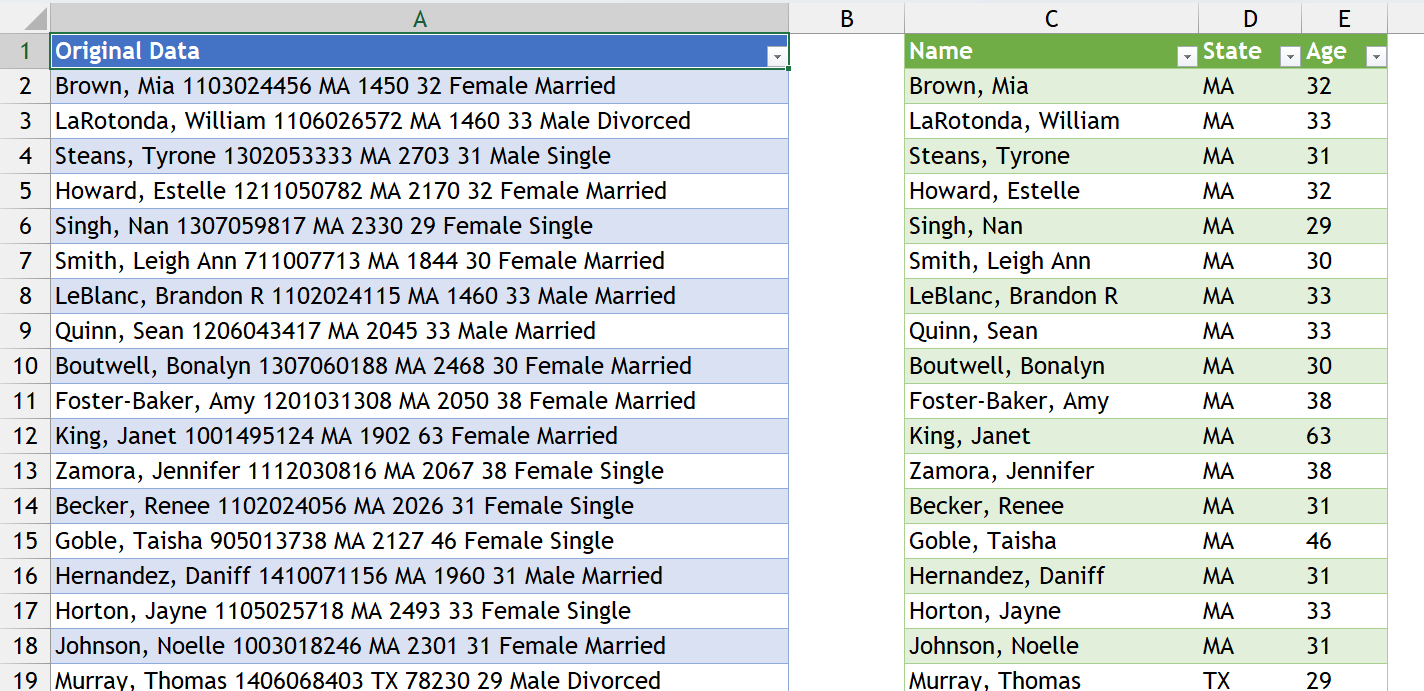Select column B header
The width and height of the screenshot is (1424, 691).
[x=846, y=18]
